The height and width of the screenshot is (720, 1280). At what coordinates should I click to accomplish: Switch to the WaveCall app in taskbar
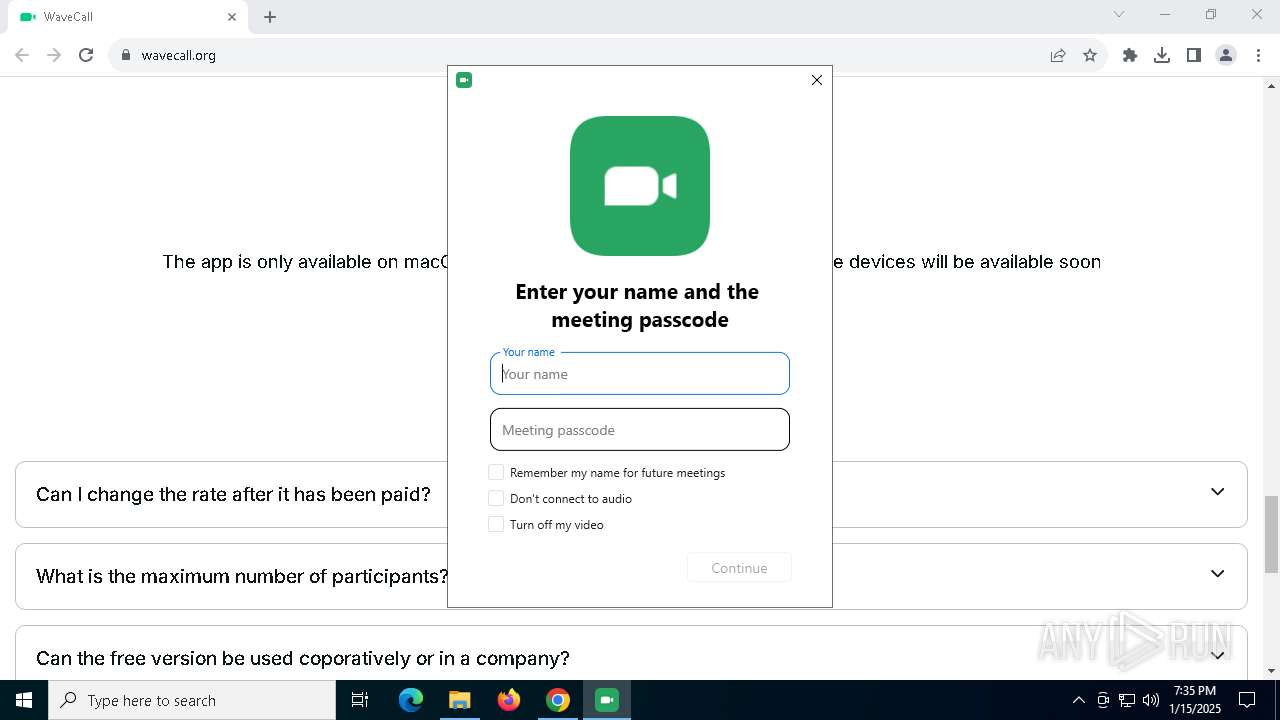pyautogui.click(x=607, y=700)
